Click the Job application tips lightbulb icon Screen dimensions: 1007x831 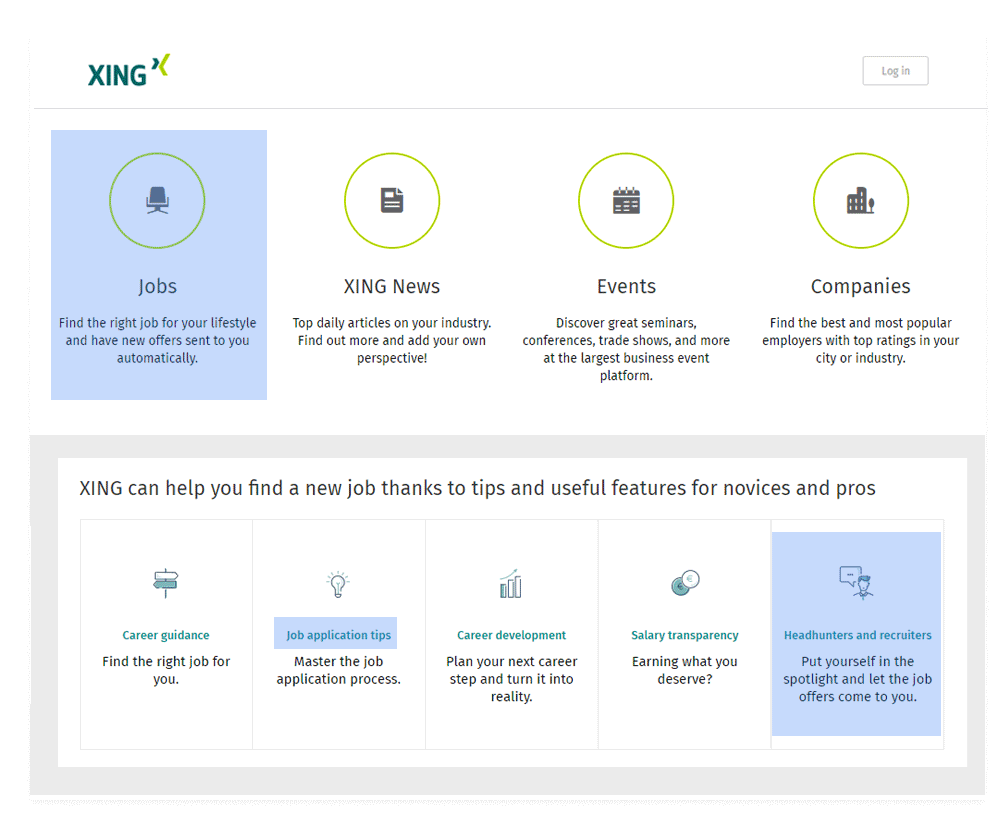click(x=338, y=584)
